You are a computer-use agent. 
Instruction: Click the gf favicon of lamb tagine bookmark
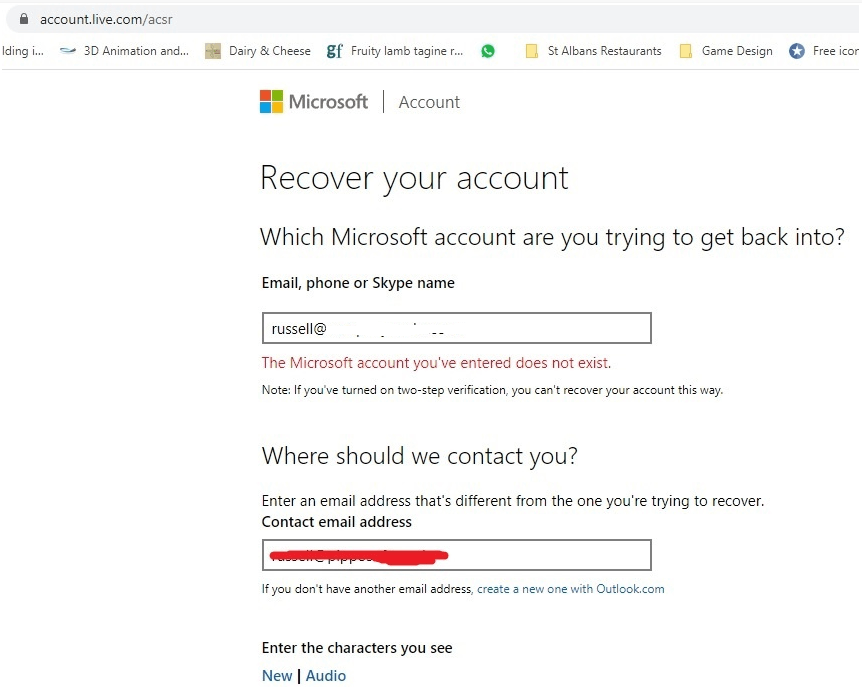click(334, 51)
